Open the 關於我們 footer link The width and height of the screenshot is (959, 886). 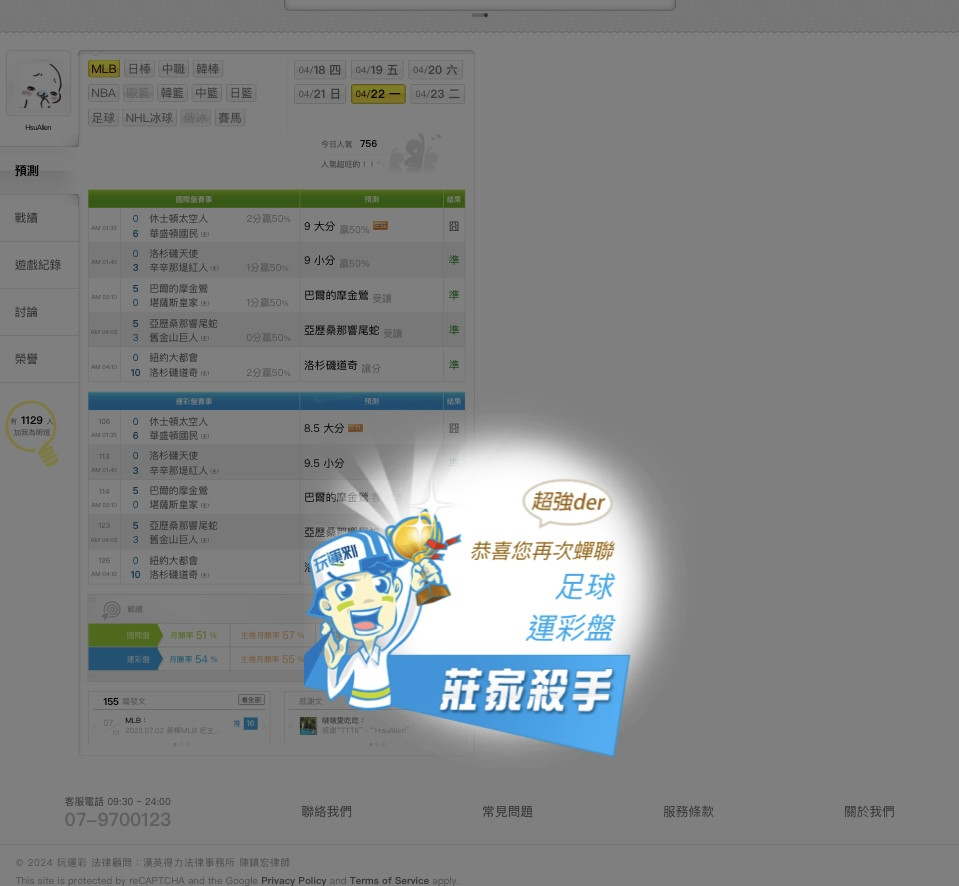click(x=869, y=812)
